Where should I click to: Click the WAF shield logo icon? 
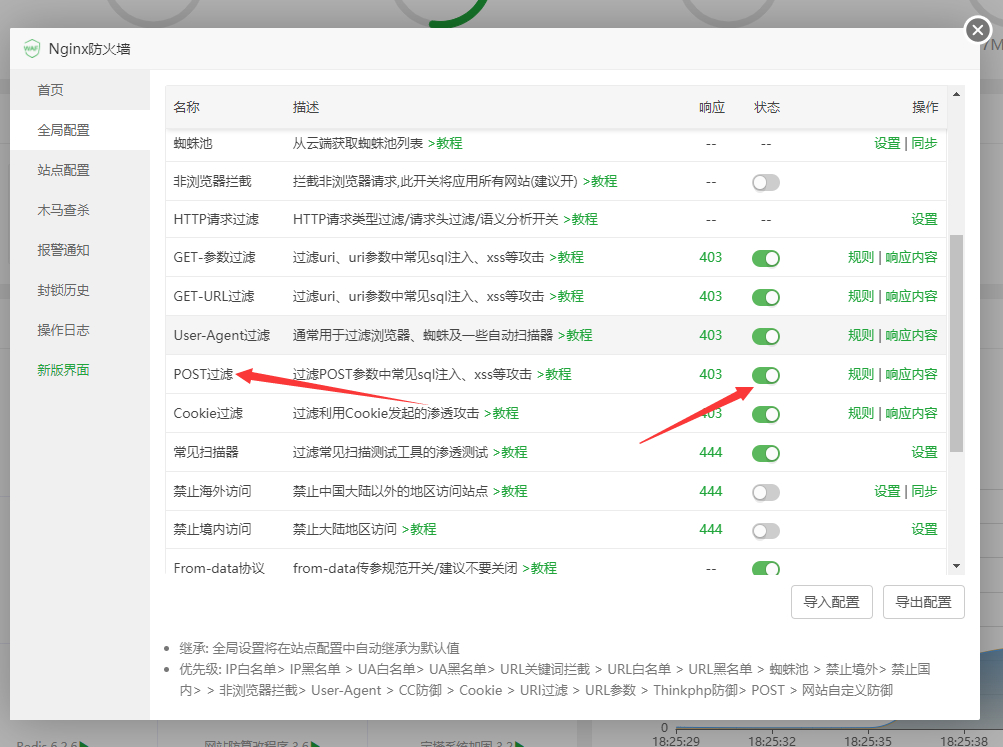[31, 48]
